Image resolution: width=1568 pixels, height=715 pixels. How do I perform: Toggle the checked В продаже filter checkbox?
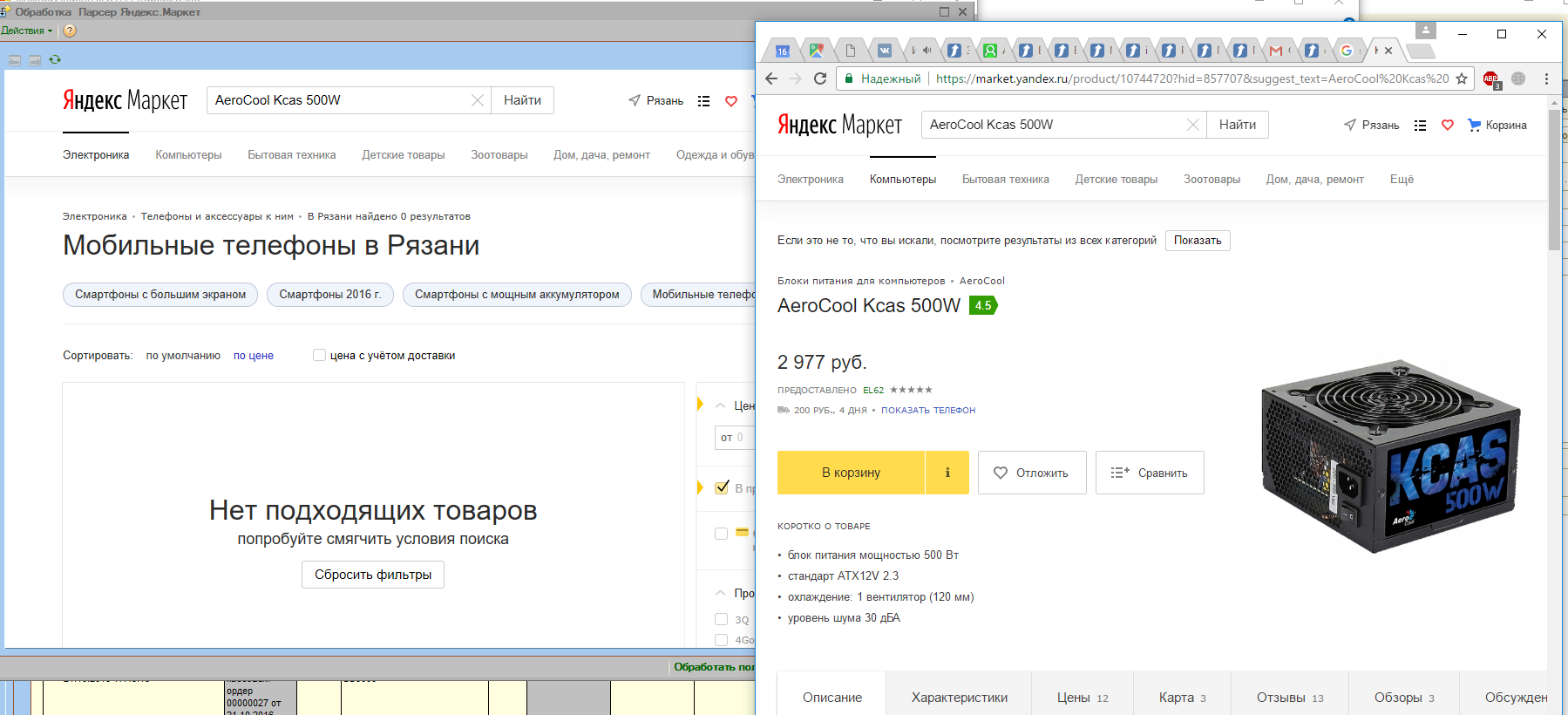pyautogui.click(x=722, y=487)
